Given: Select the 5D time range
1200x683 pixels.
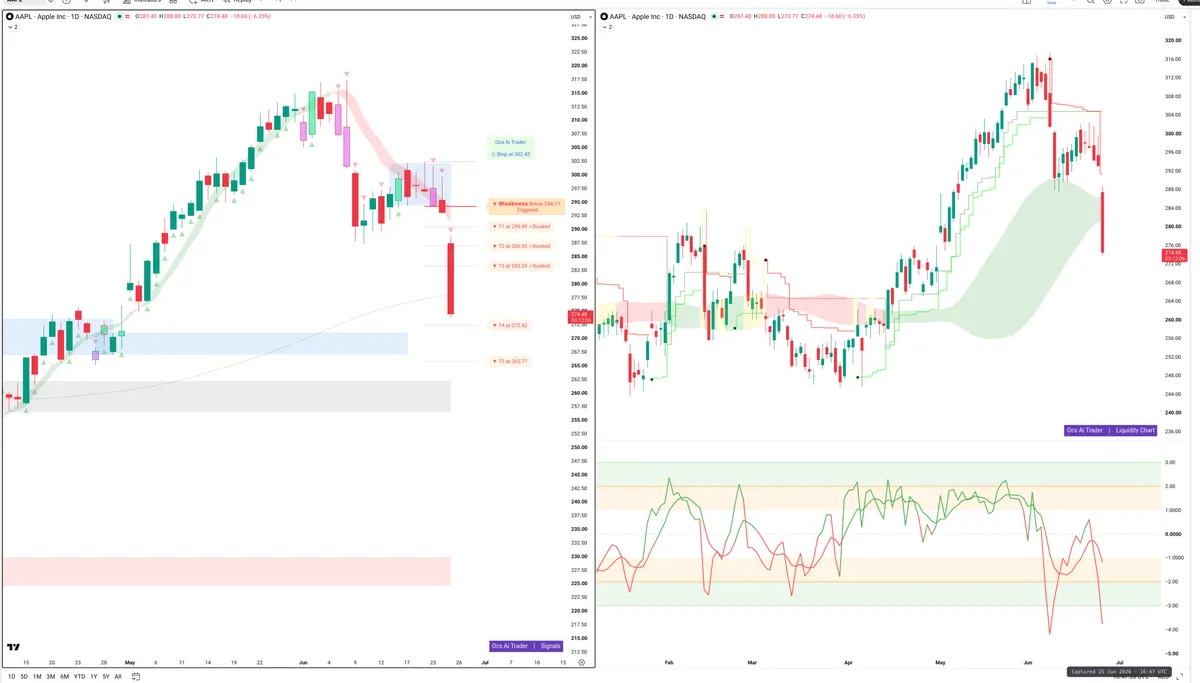Looking at the screenshot, I should pos(24,677).
